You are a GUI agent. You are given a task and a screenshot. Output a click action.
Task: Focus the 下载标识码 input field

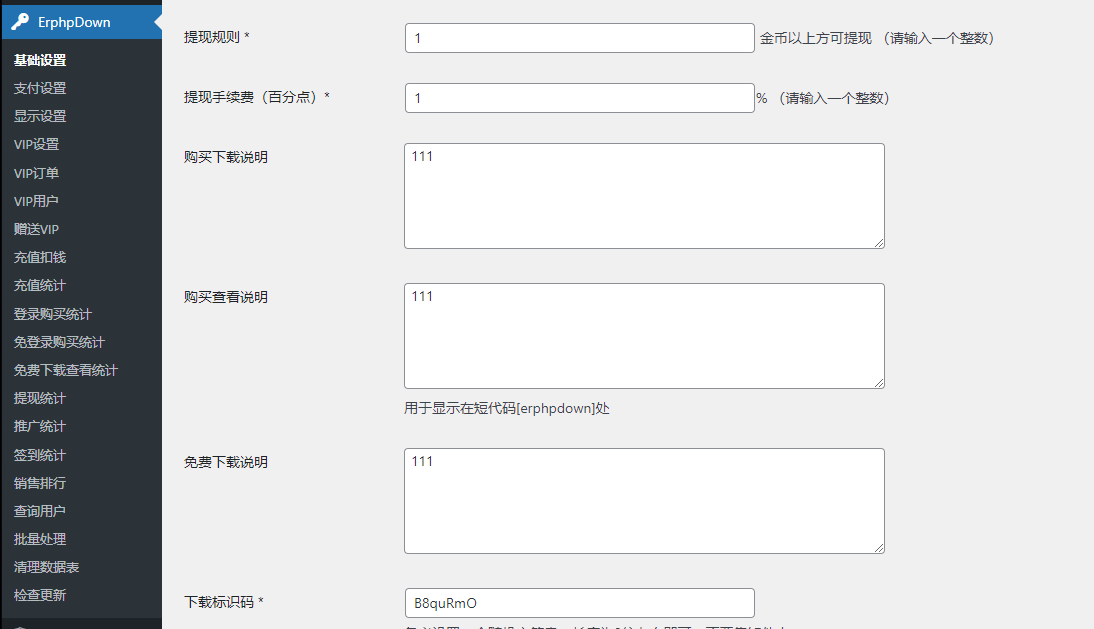pos(579,603)
